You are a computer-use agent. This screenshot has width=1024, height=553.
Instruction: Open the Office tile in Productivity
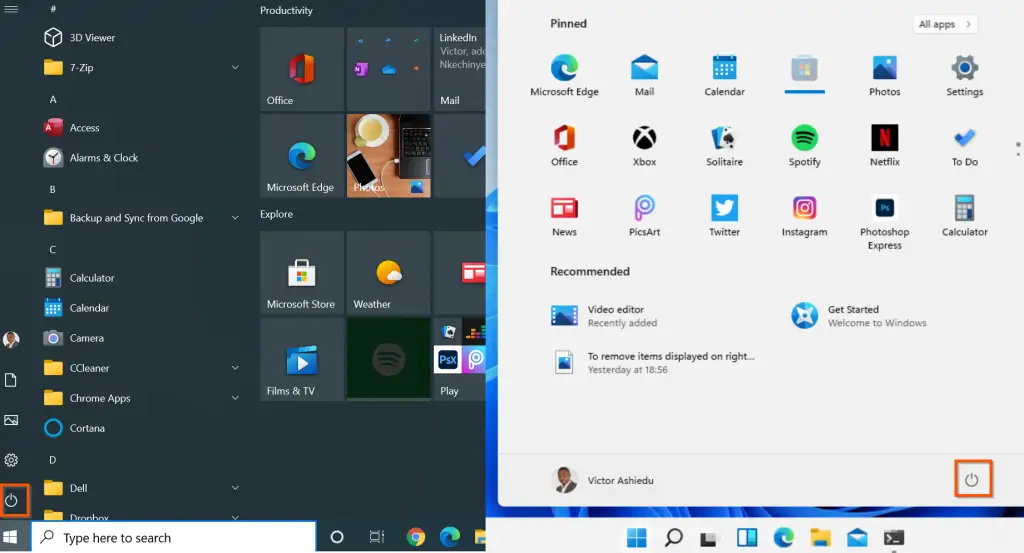(302, 69)
